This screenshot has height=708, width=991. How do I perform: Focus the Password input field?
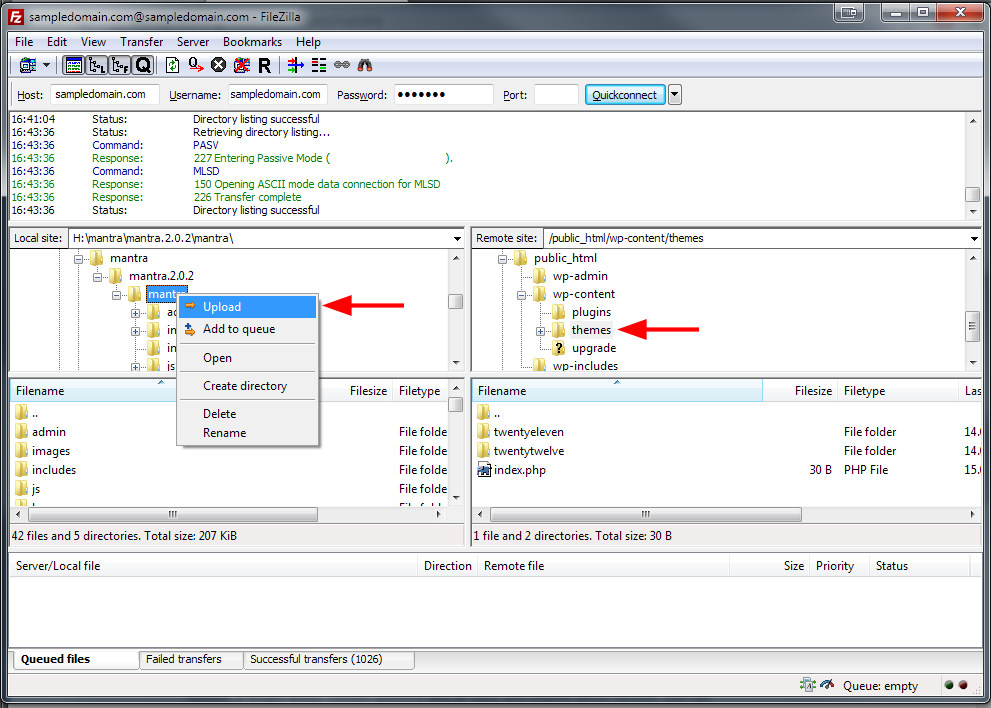click(x=444, y=95)
